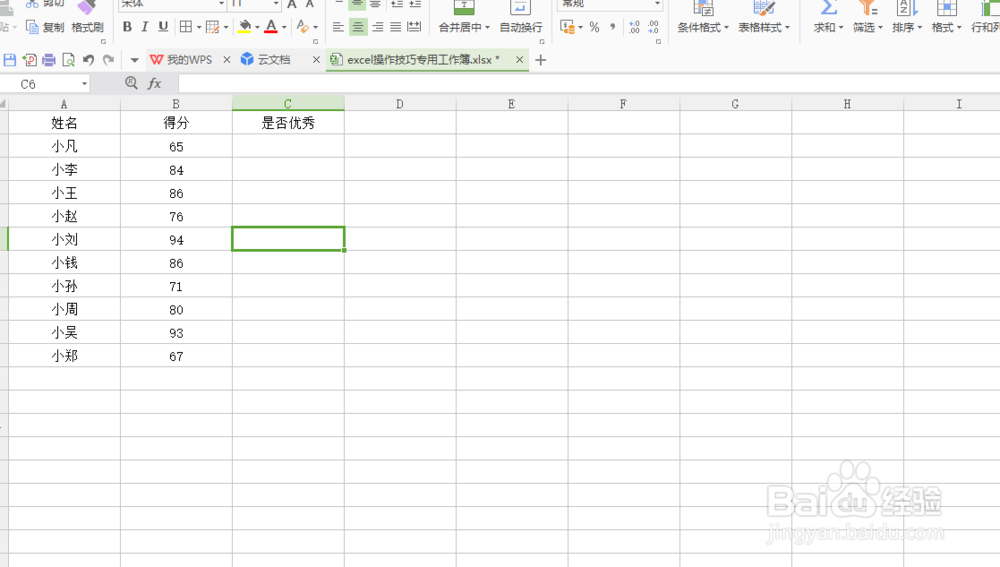The image size is (1000, 567).
Task: Click the increase indent icon
Action: pyautogui.click(x=415, y=4)
